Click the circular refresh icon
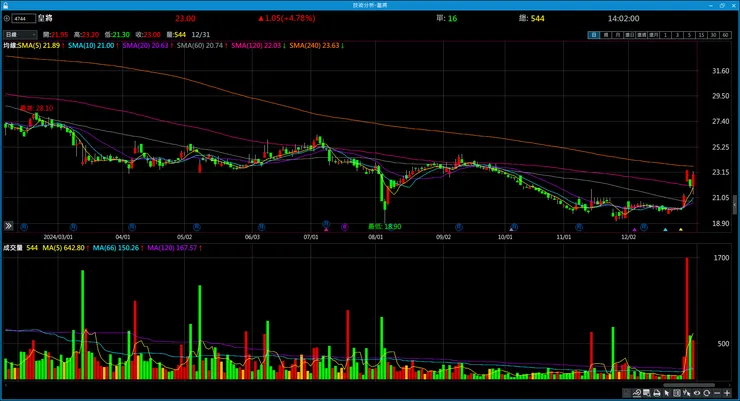This screenshot has width=740, height=401. click(706, 393)
